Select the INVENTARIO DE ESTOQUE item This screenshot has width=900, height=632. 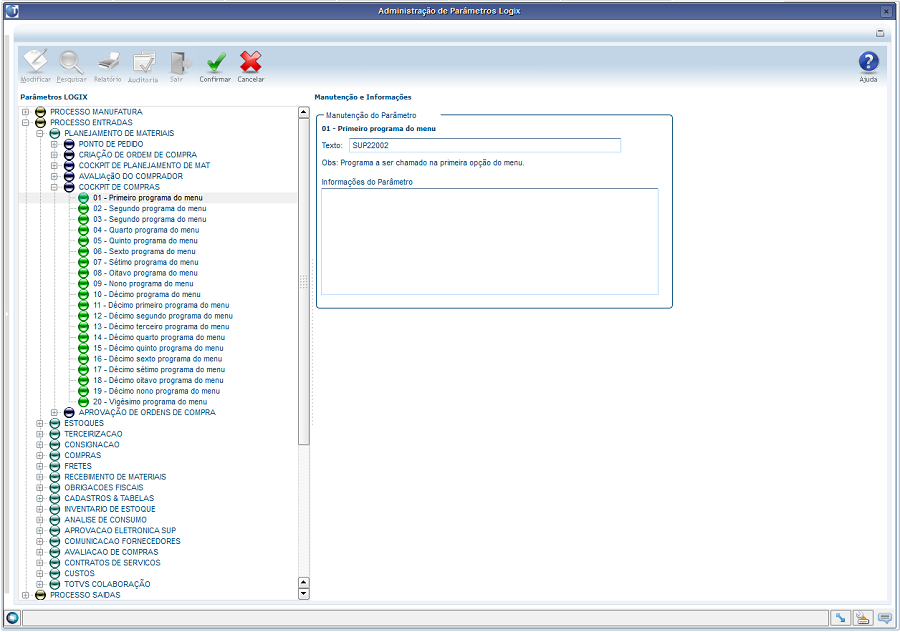pyautogui.click(x=110, y=509)
